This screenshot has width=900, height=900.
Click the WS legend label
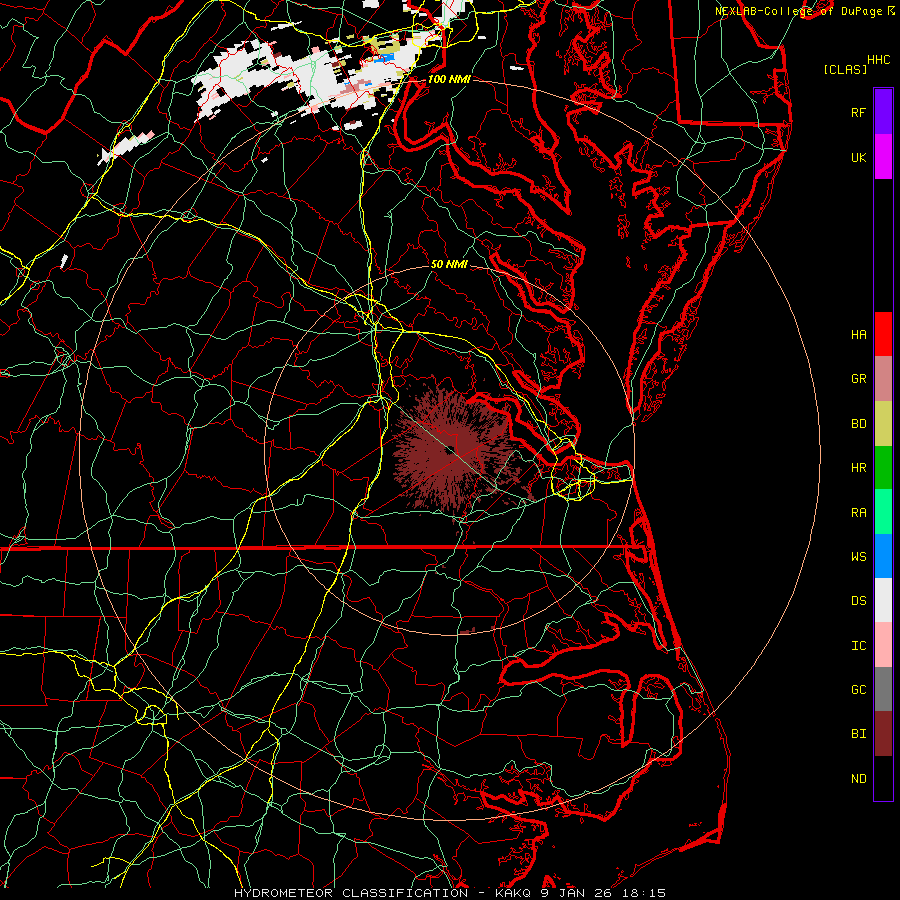858,557
